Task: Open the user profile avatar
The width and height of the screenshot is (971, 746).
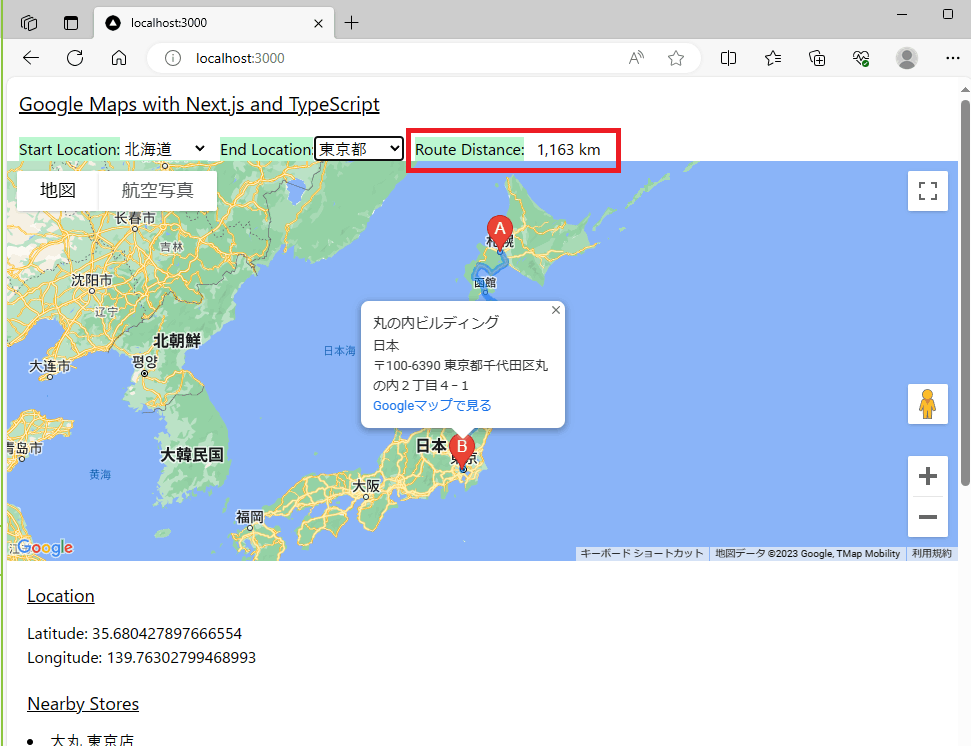Action: pyautogui.click(x=907, y=58)
